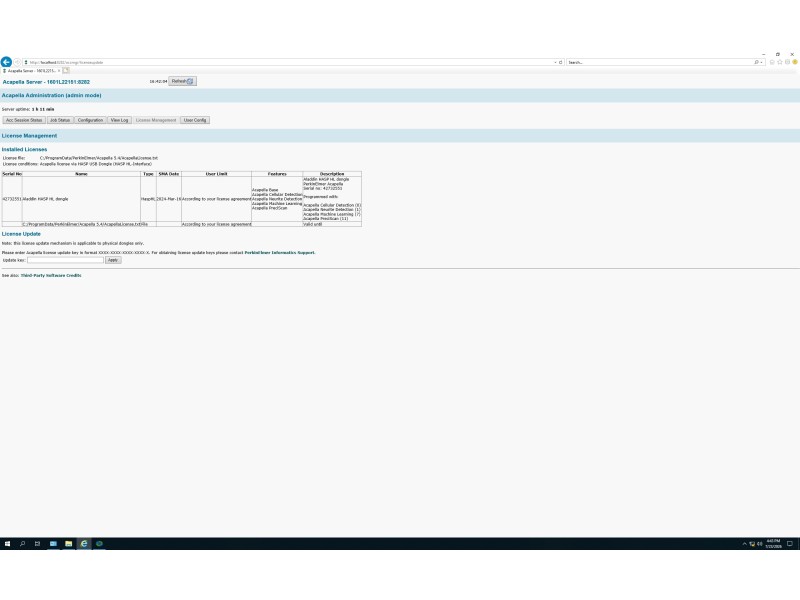Open Internet Explorer Home icon
800x600 pixels.
(x=772, y=62)
